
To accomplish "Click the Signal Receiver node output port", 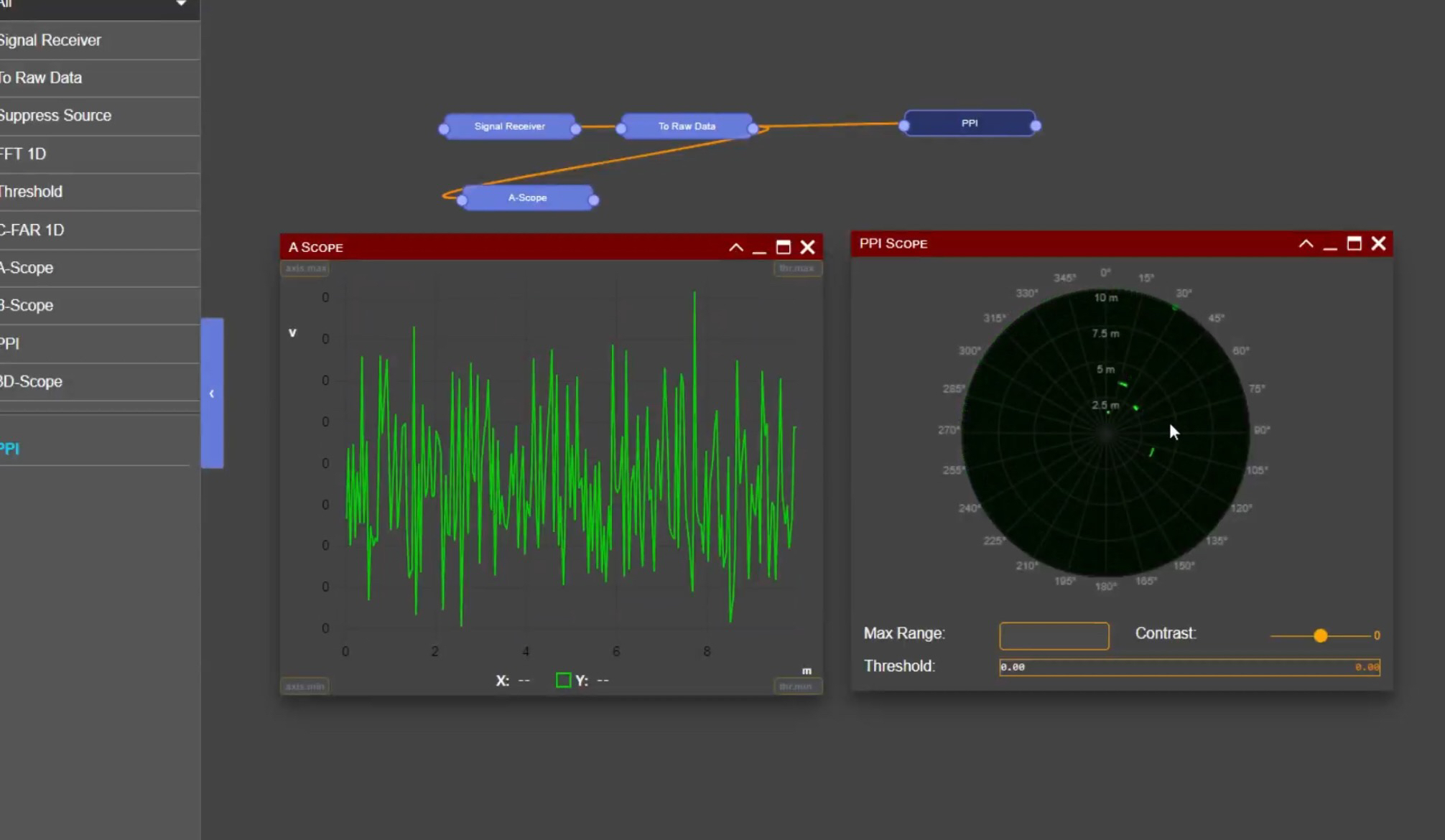I will click(575, 129).
